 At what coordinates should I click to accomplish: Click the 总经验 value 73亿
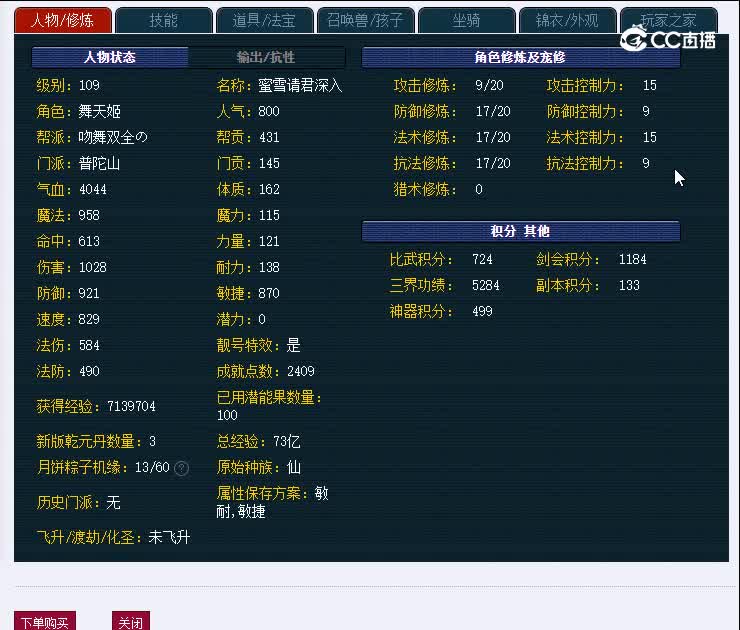point(287,442)
